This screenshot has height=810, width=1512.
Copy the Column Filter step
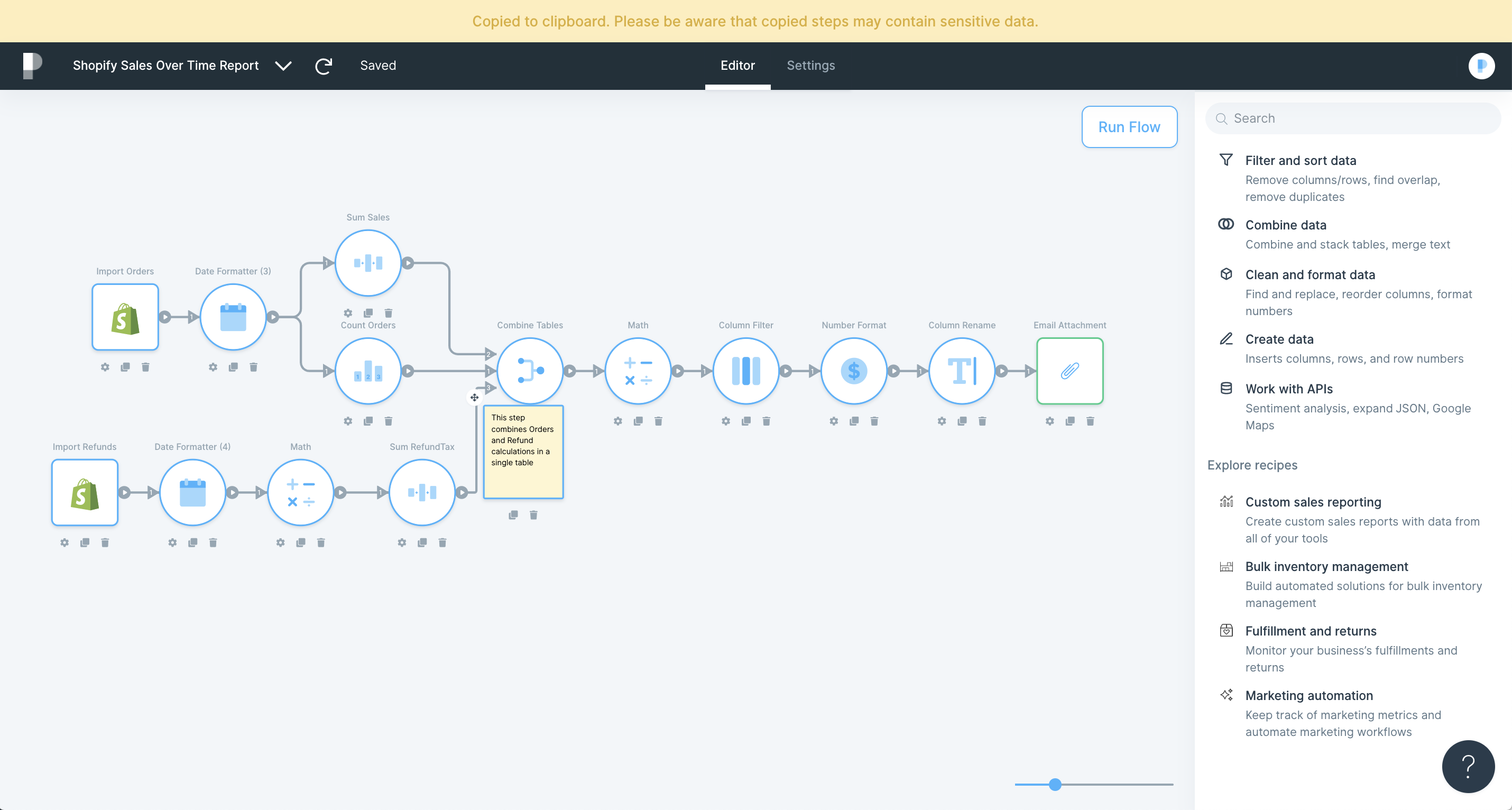click(x=746, y=421)
